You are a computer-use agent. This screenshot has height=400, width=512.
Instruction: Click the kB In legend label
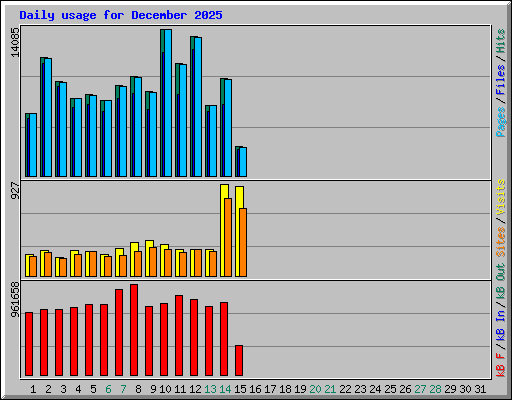pyautogui.click(x=501, y=325)
